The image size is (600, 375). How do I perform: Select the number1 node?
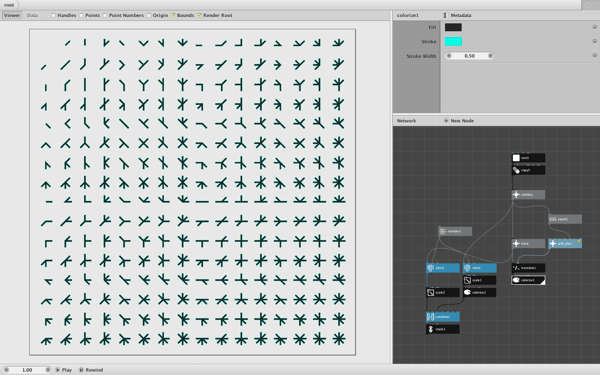tap(455, 231)
